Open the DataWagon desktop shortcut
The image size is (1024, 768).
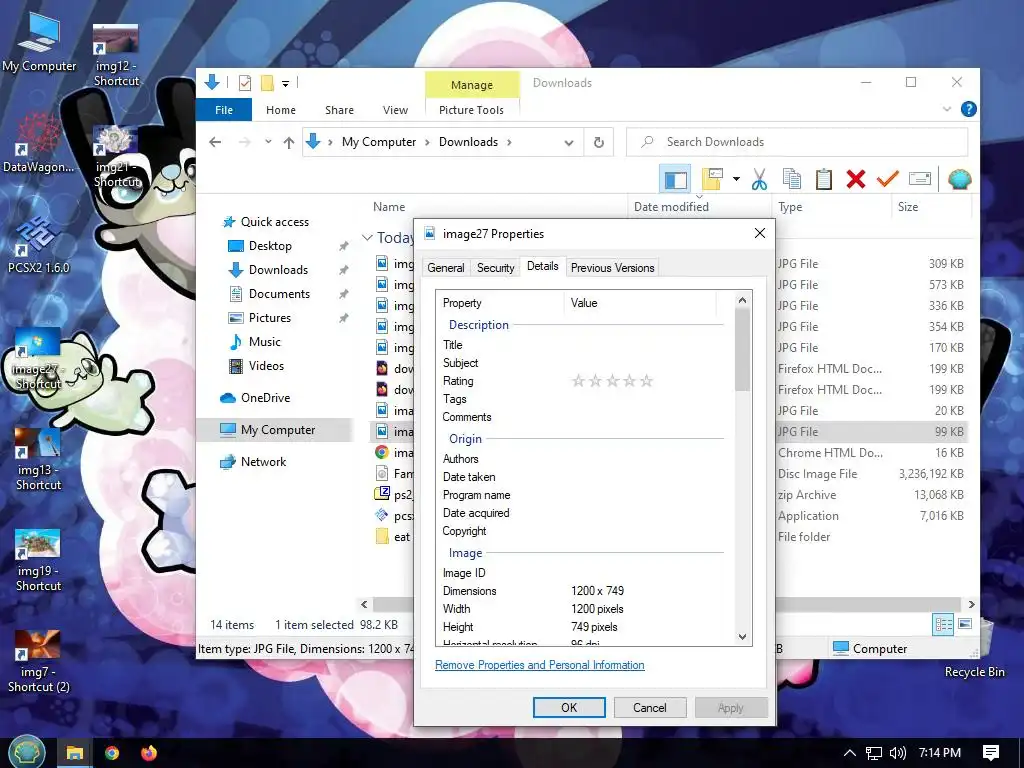pos(39,143)
